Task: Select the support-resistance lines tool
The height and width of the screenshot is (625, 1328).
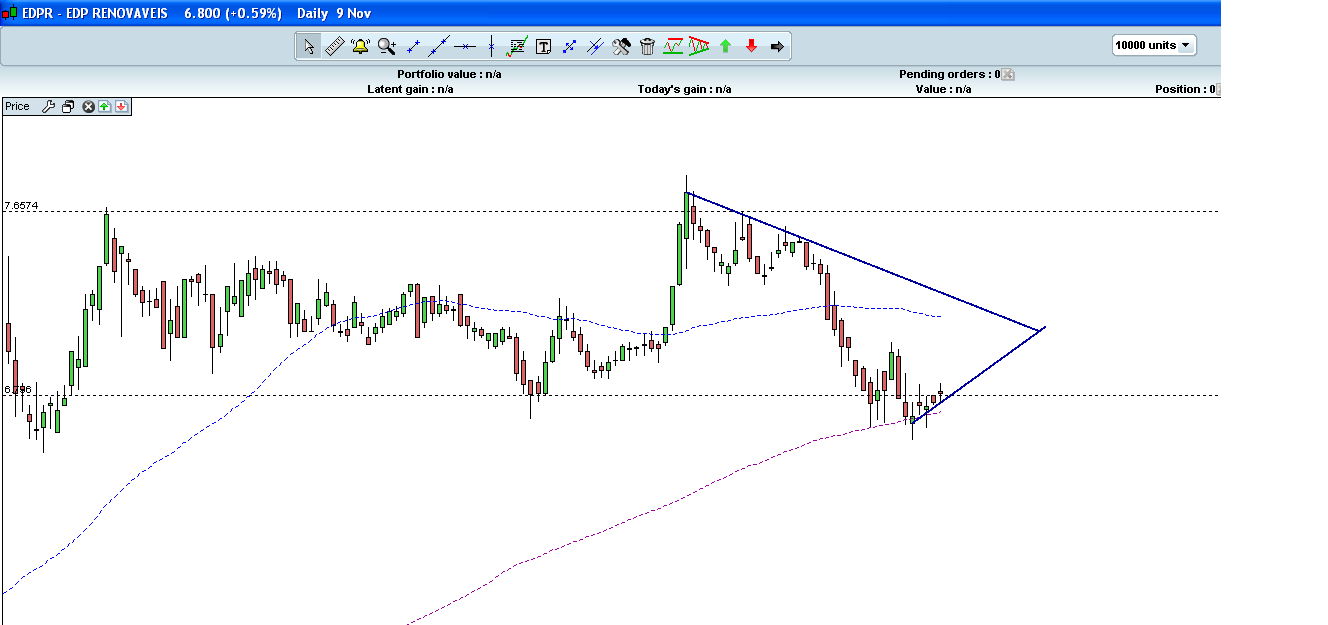Action: pyautogui.click(x=673, y=46)
